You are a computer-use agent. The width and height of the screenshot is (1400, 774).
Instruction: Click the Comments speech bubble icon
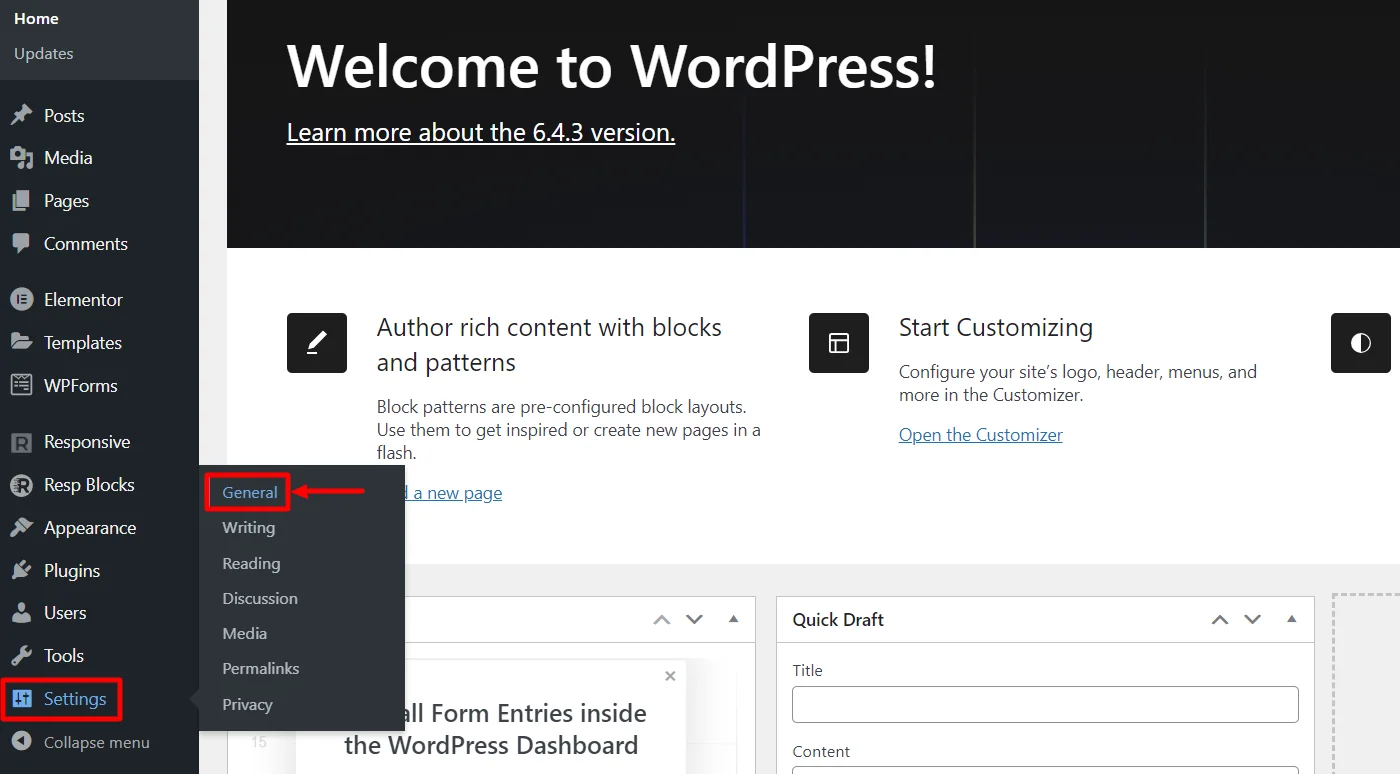click(x=22, y=244)
